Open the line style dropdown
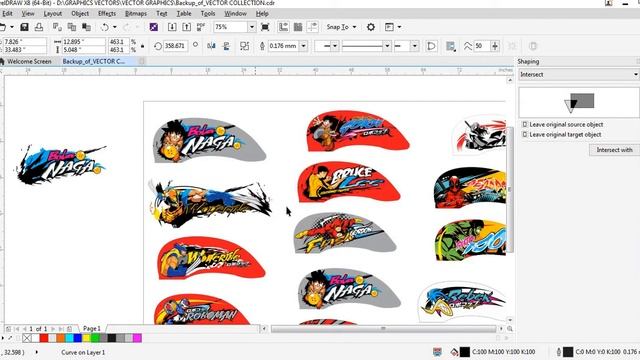 click(387, 46)
